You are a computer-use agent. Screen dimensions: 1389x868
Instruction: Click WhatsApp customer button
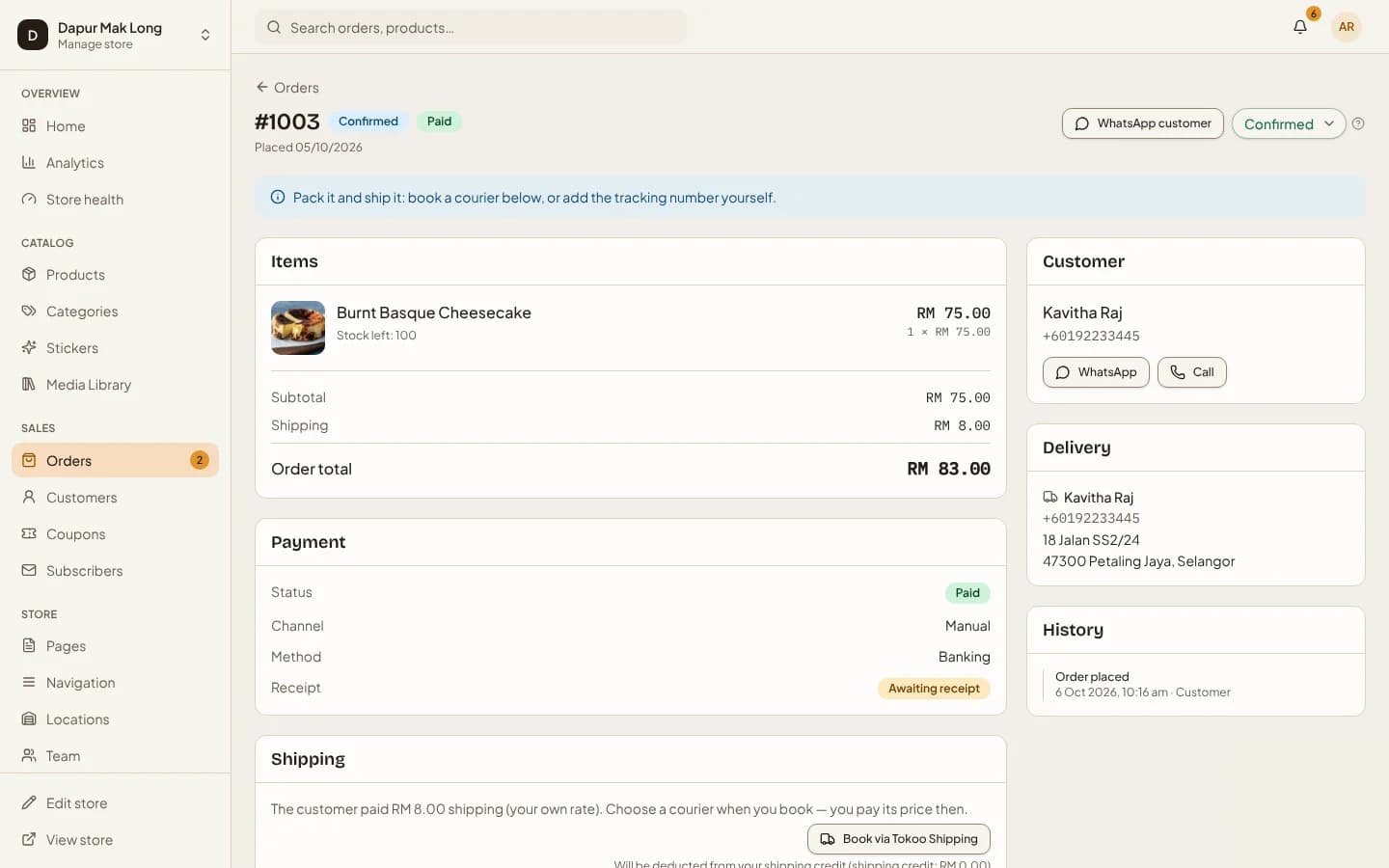1143,123
